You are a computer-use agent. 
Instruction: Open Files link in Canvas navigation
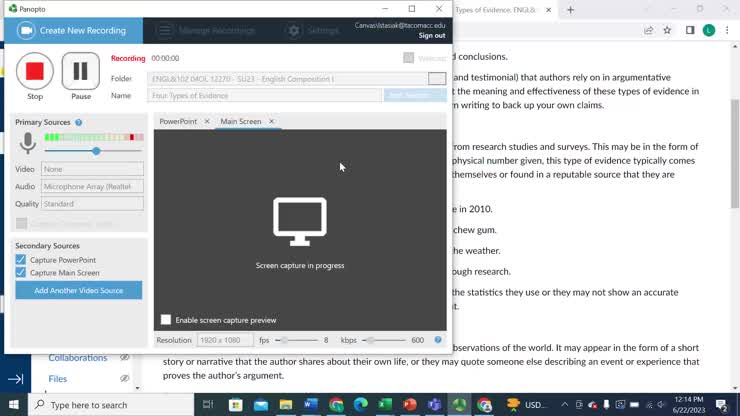pos(58,379)
